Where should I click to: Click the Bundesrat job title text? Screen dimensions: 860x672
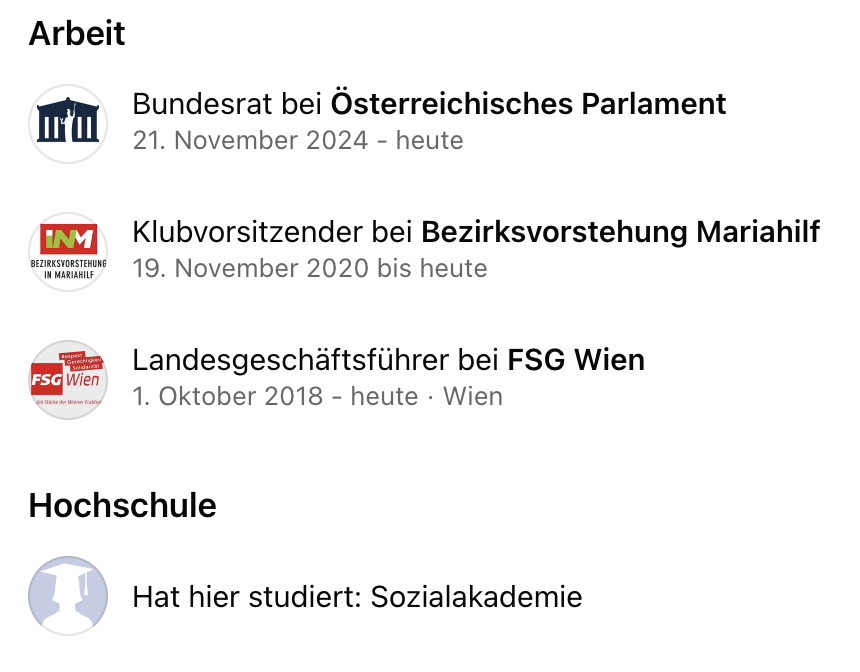coord(202,104)
